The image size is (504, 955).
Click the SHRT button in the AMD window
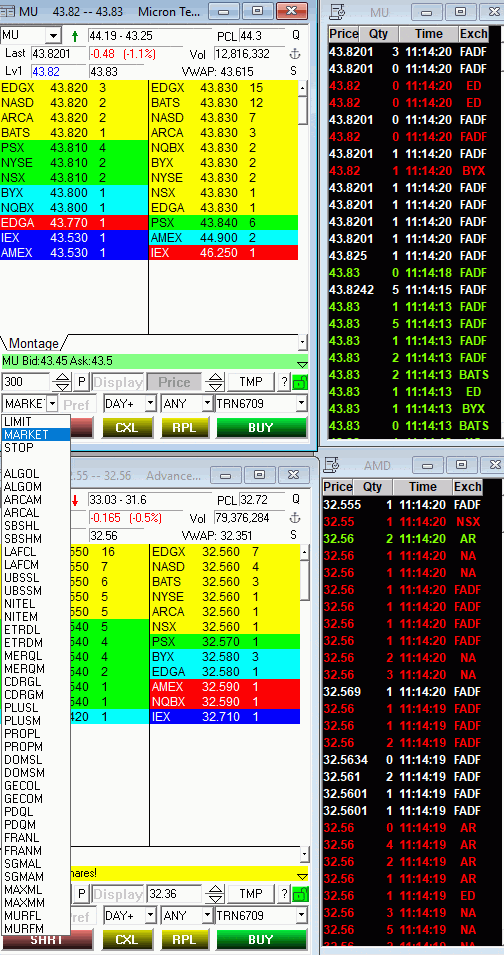click(x=49, y=941)
